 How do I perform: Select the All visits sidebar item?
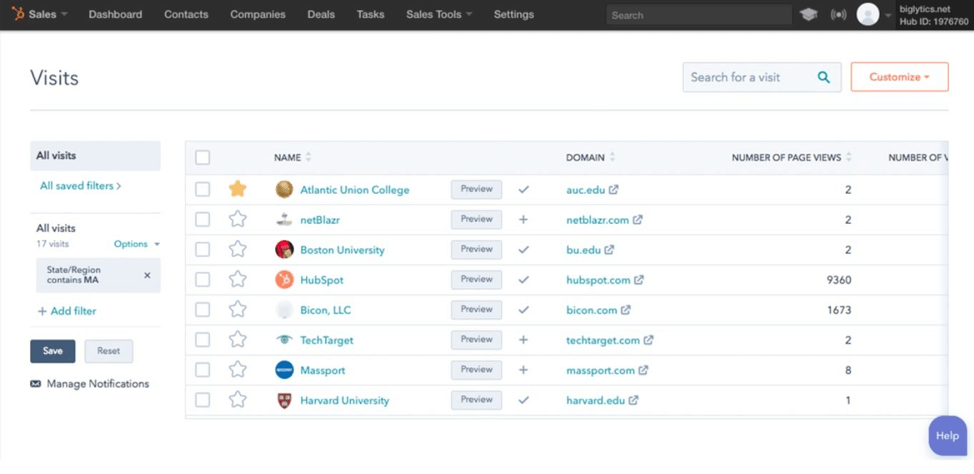95,156
